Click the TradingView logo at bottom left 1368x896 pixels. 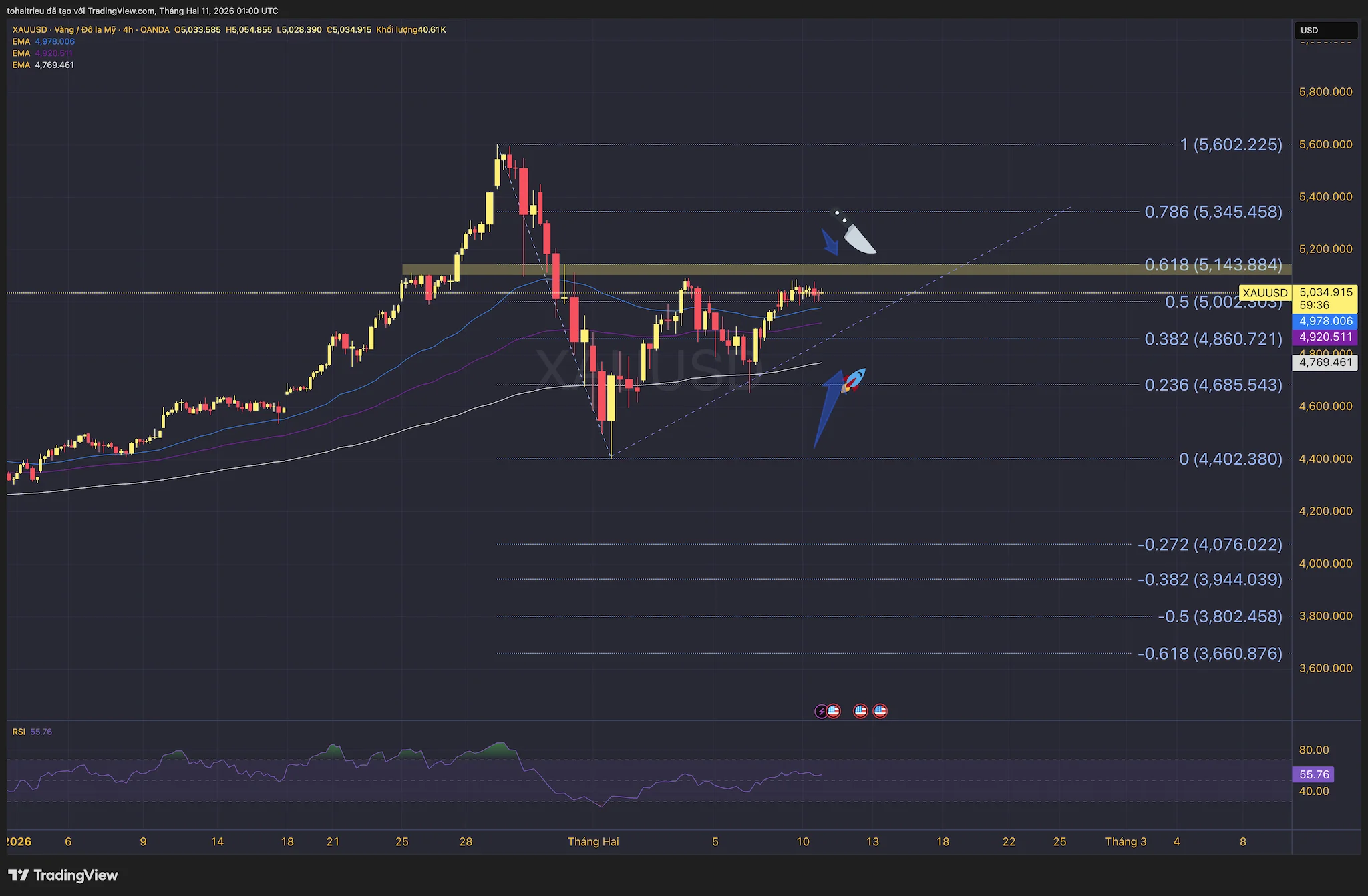(x=63, y=875)
